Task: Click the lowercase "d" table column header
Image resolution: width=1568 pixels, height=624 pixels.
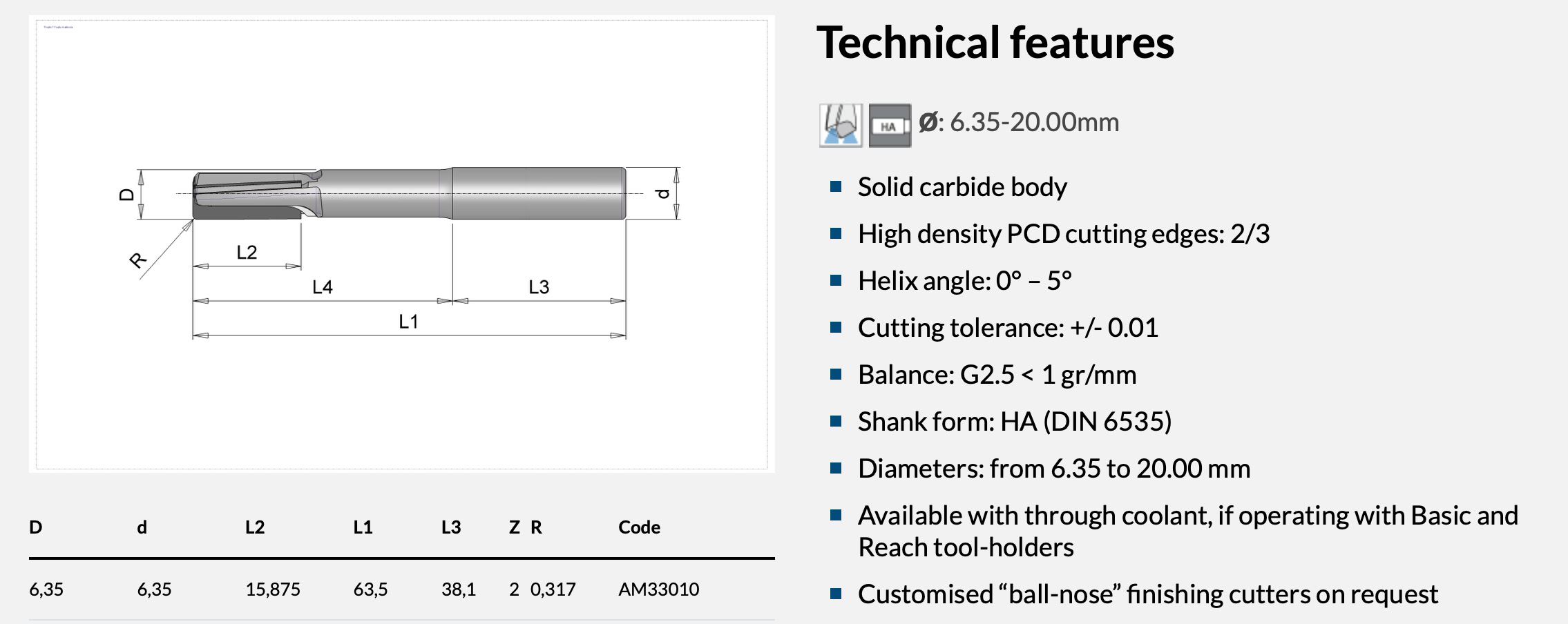Action: click(x=142, y=527)
